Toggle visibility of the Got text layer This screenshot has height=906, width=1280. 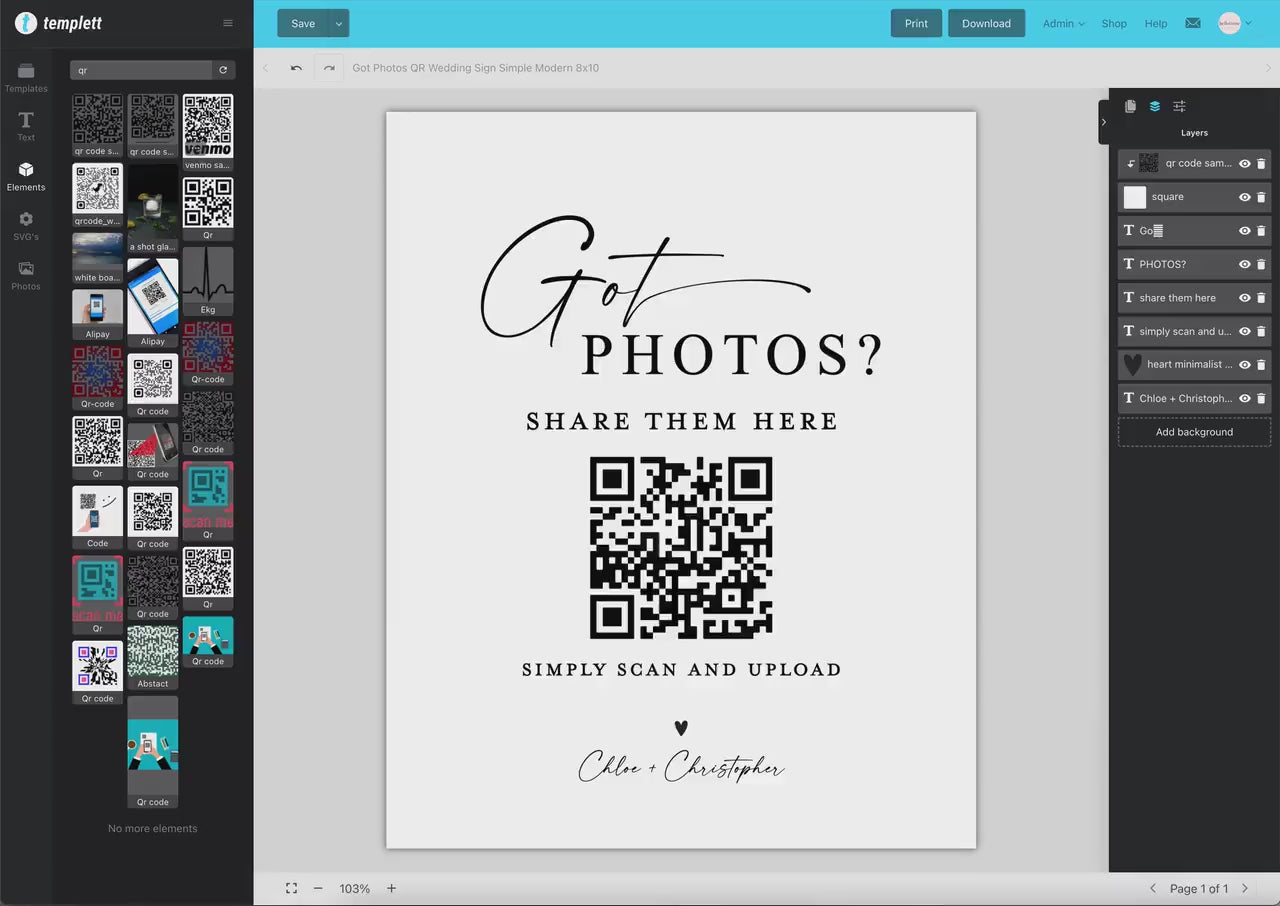click(1245, 230)
